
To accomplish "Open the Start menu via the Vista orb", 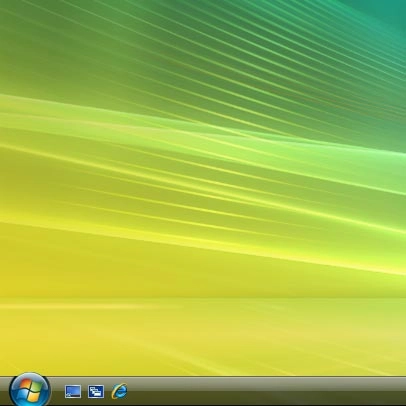I will click(x=30, y=390).
